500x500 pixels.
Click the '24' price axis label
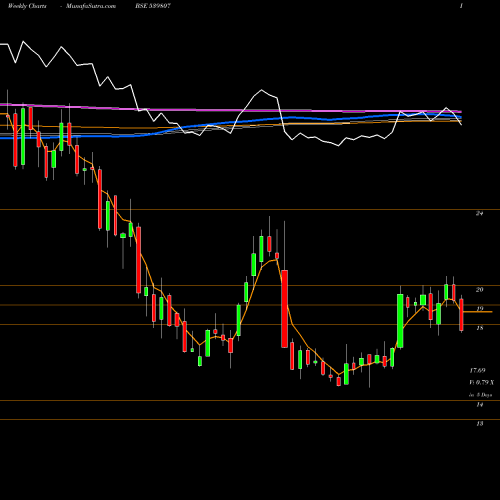point(480,213)
